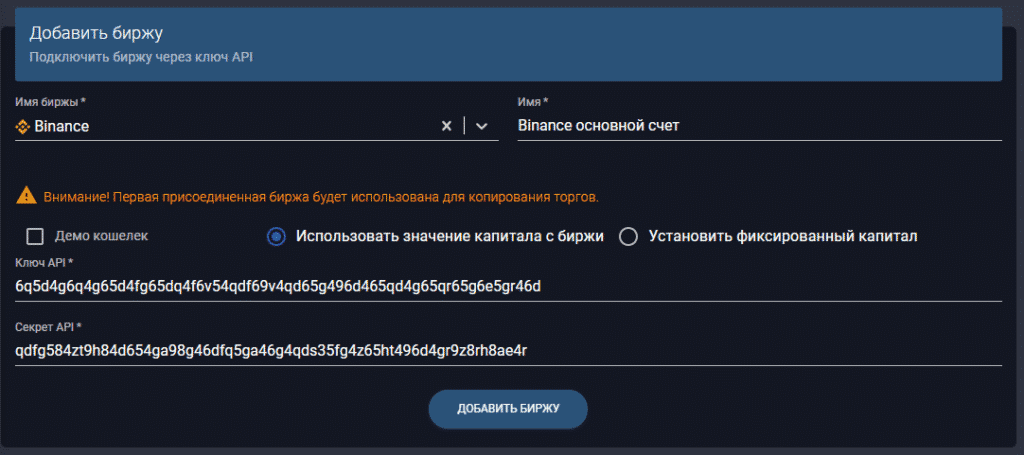Click the Внимание warning message text

(x=321, y=196)
